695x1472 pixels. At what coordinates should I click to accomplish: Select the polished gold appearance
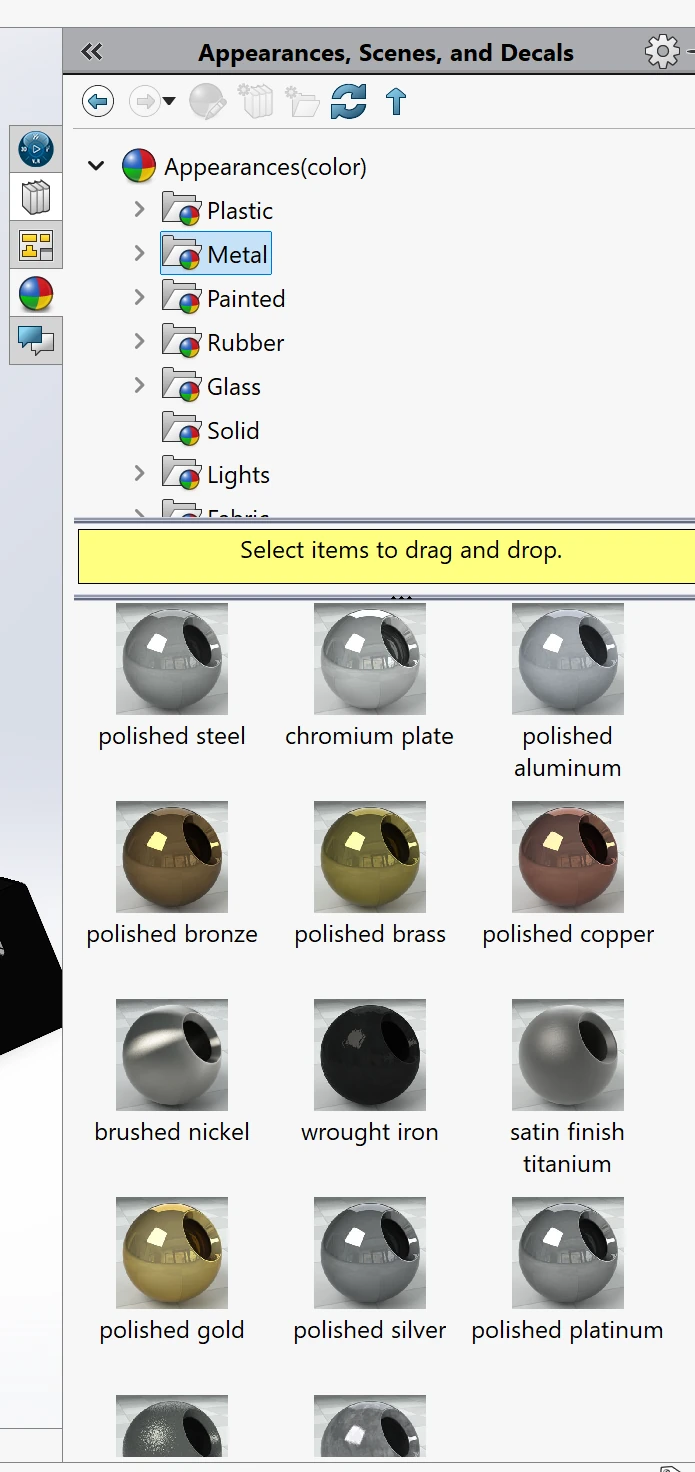172,1252
